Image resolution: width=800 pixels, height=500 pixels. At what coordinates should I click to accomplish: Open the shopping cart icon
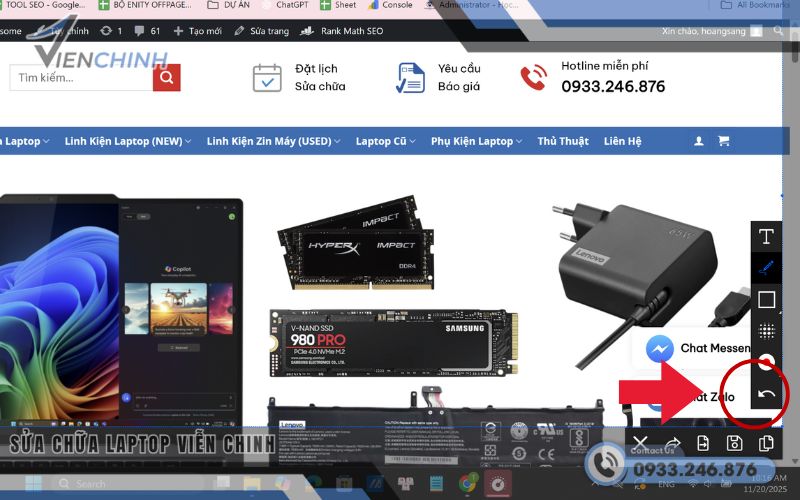(723, 141)
